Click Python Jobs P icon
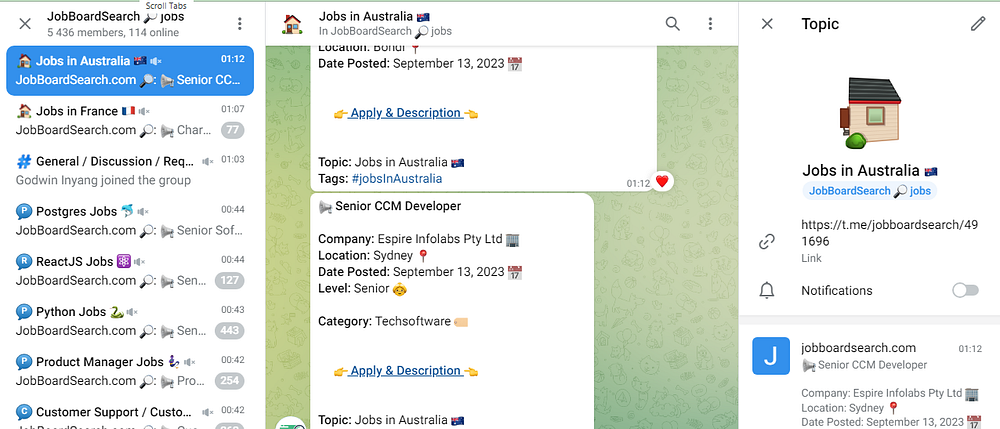This screenshot has width=1000, height=429. coord(24,312)
